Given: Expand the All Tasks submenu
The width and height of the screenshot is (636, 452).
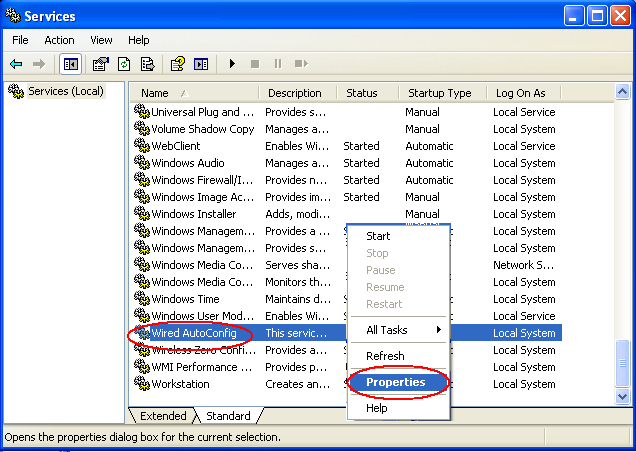Looking at the screenshot, I should click(x=396, y=329).
